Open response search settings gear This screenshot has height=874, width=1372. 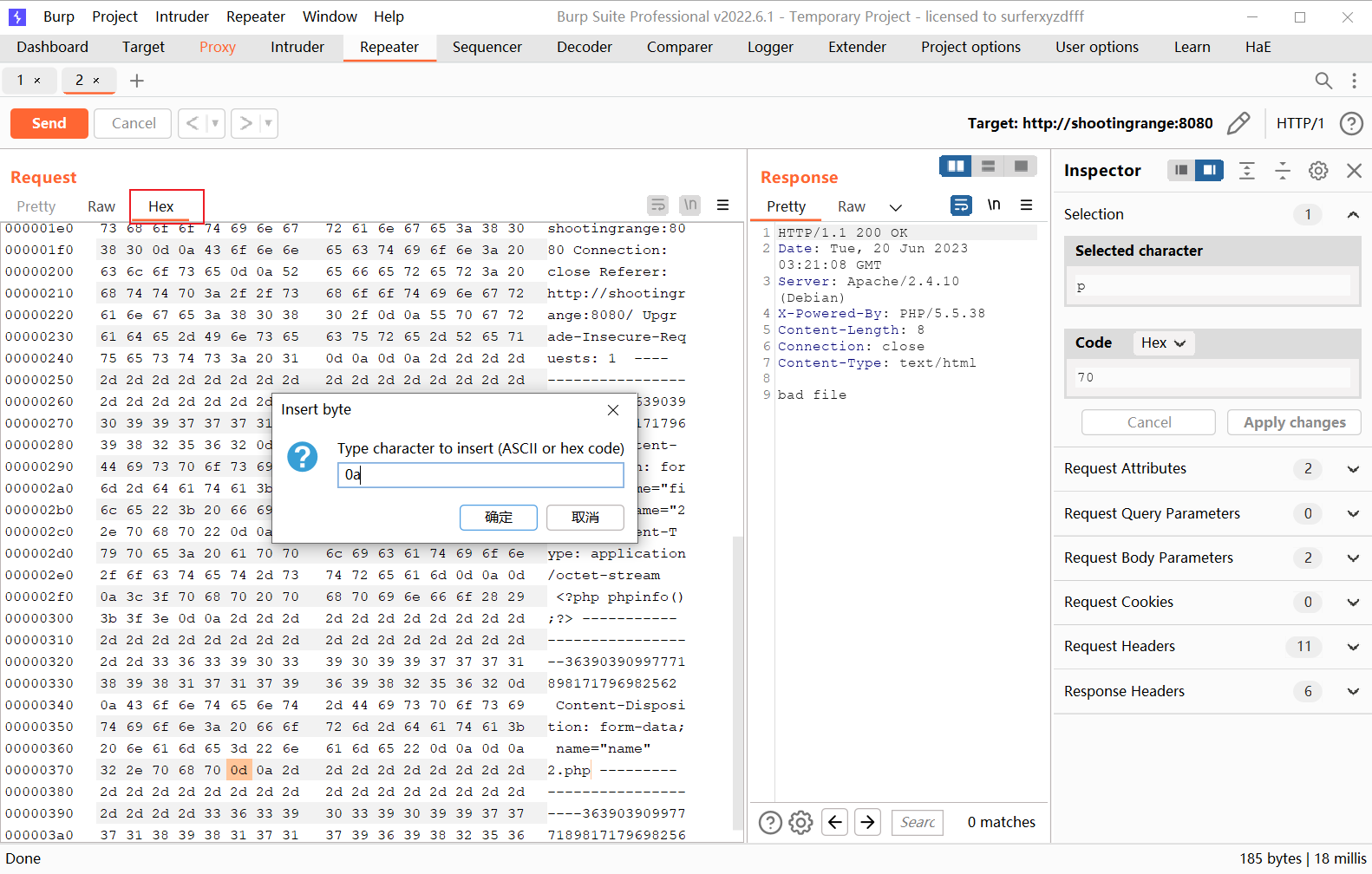coord(800,822)
